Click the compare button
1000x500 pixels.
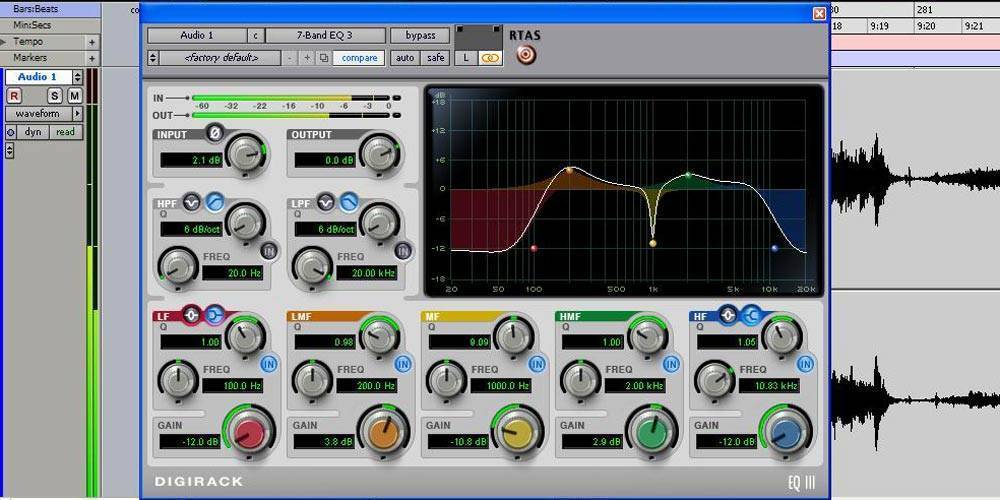[x=359, y=57]
